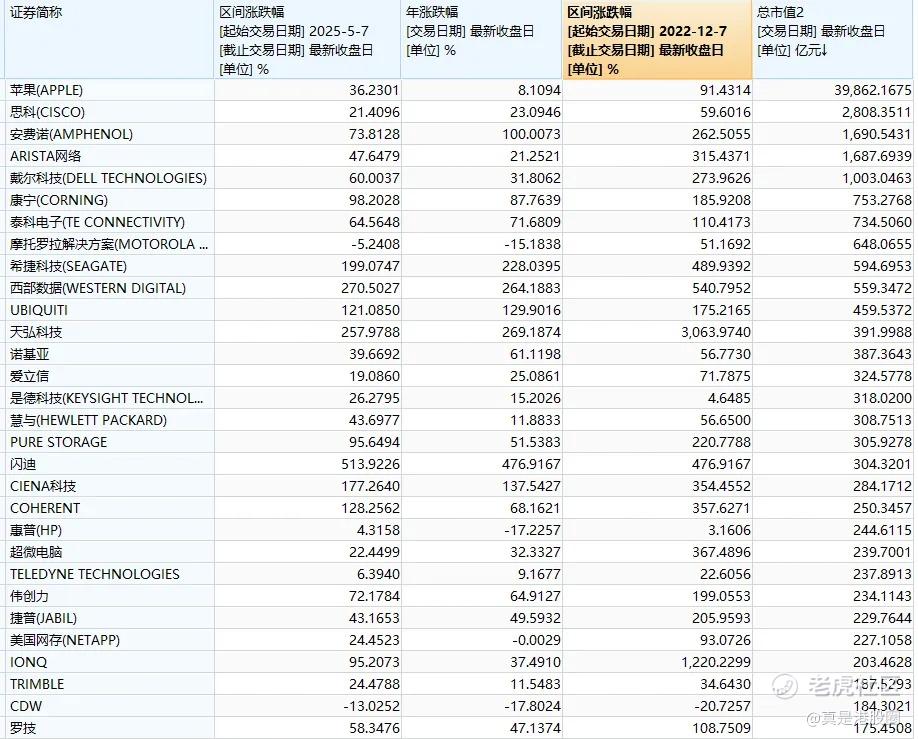This screenshot has width=918, height=739.
Task: Select 美国网存(NETAPP) row name
Action: (65, 640)
